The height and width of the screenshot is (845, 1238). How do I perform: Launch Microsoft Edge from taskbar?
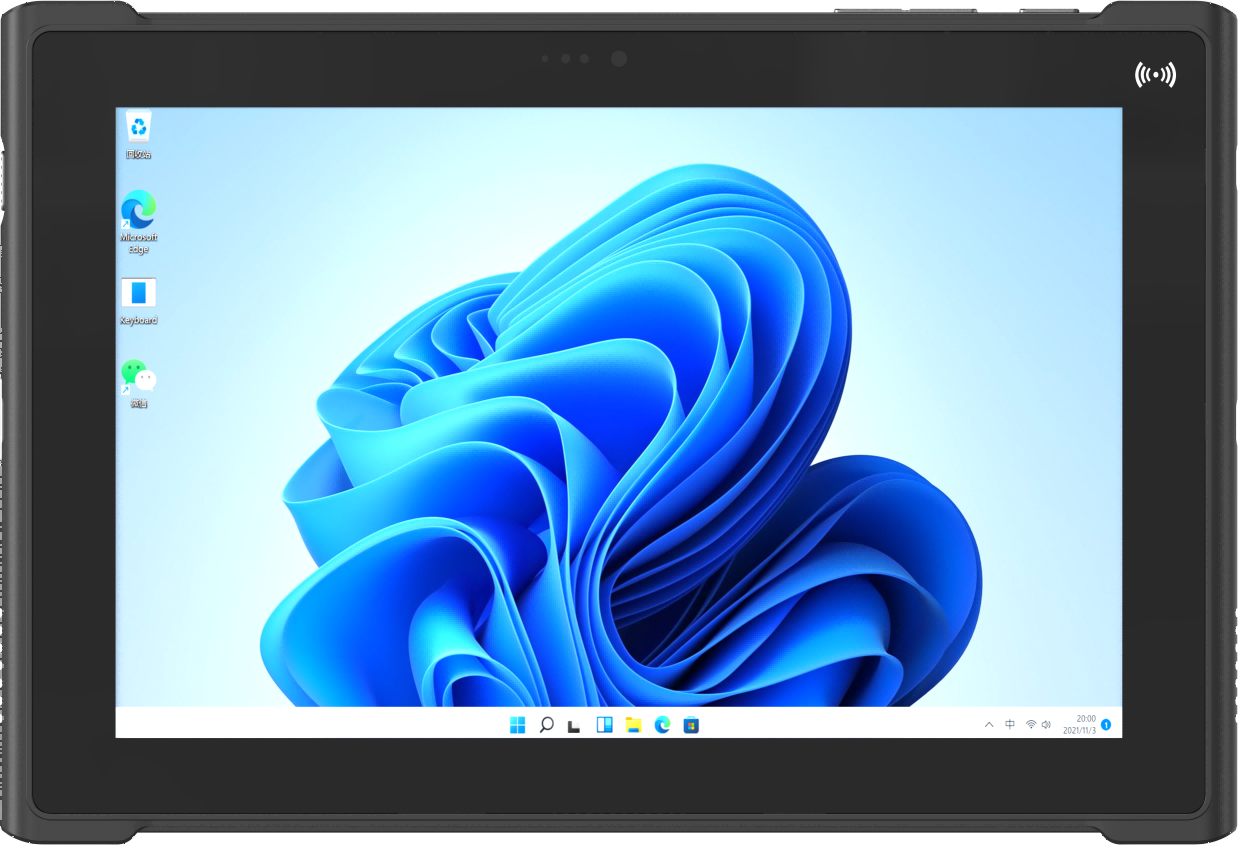point(662,725)
